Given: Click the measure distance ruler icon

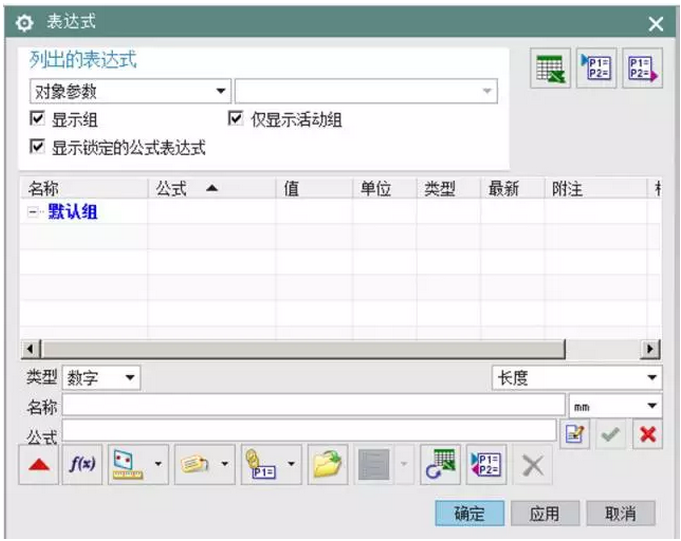Looking at the screenshot, I should coord(127,466).
